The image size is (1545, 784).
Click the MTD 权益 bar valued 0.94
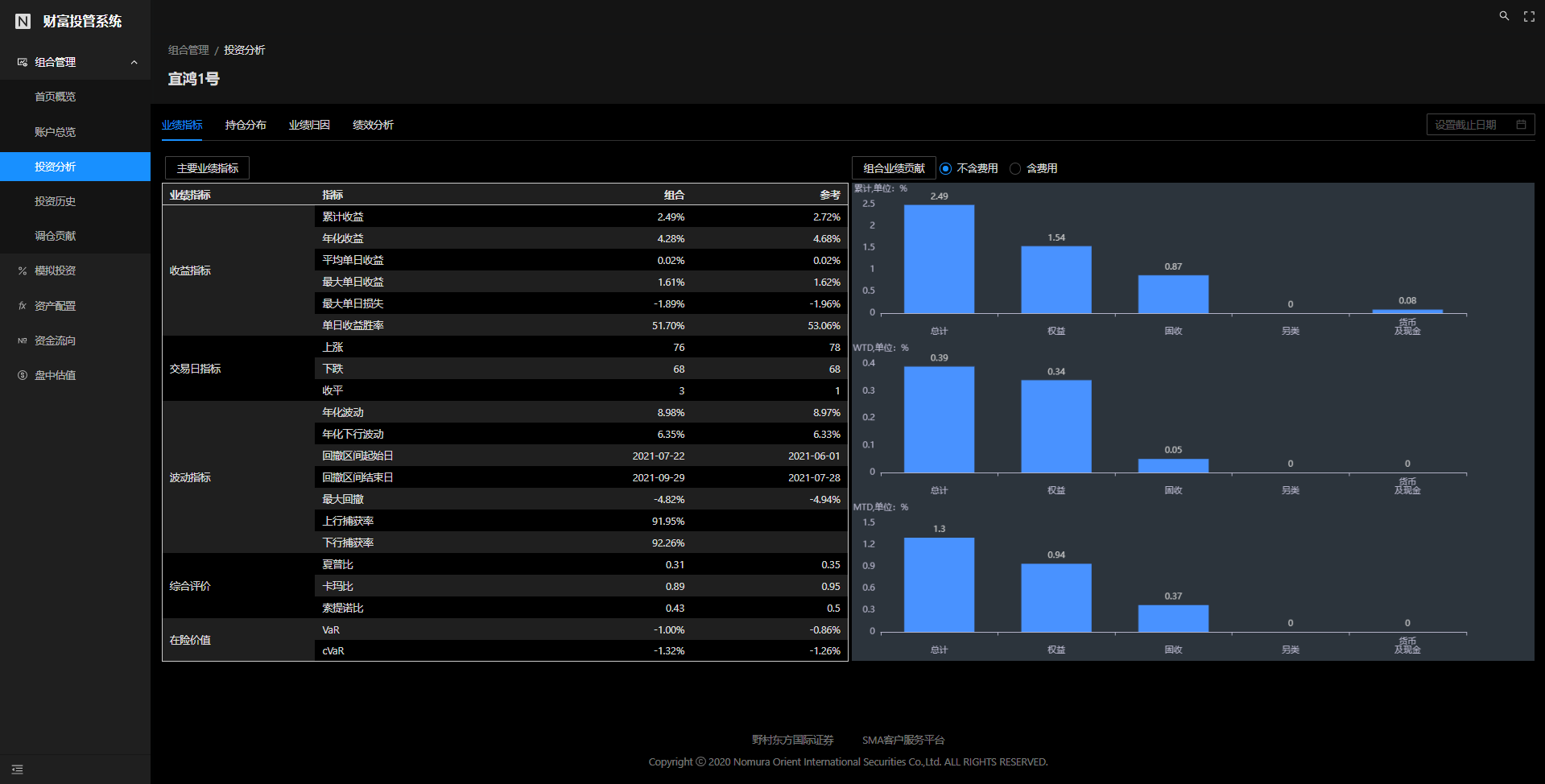coord(1056,598)
